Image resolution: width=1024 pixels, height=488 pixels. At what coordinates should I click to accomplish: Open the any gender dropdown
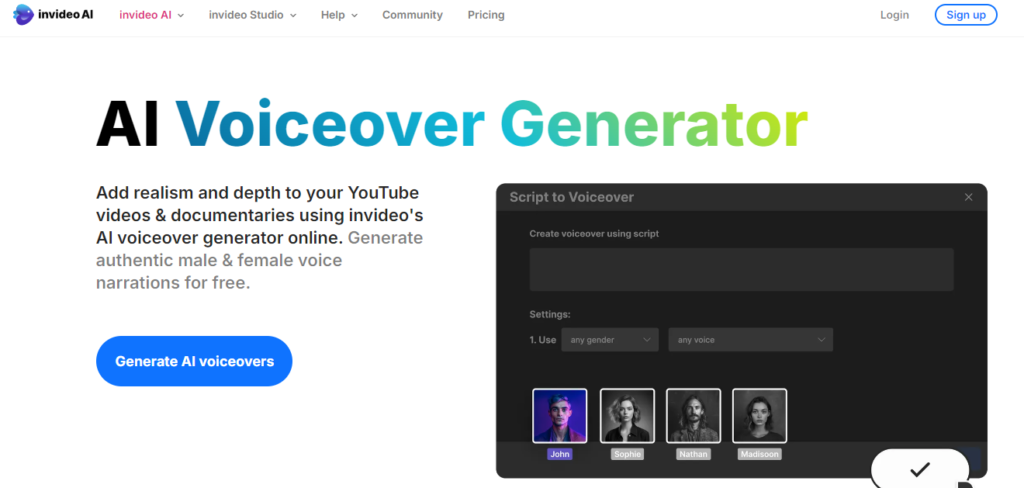[x=610, y=340]
